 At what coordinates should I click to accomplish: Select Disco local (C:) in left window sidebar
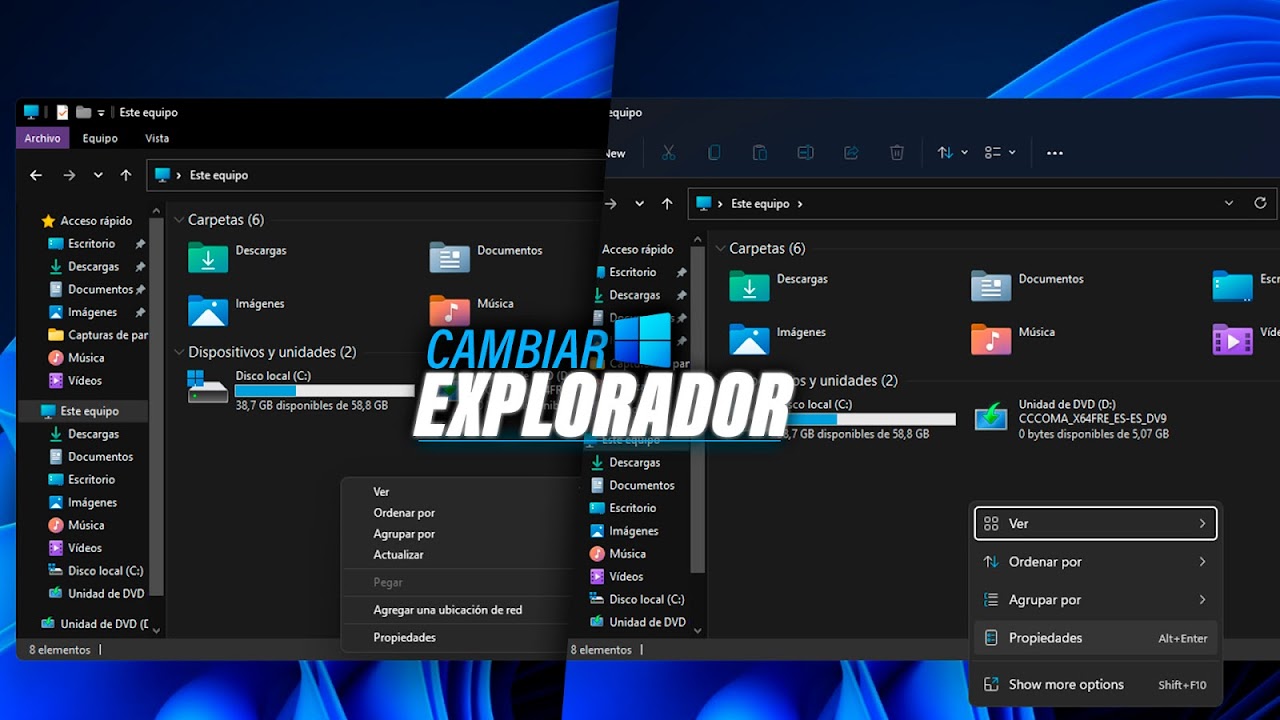[x=96, y=571]
